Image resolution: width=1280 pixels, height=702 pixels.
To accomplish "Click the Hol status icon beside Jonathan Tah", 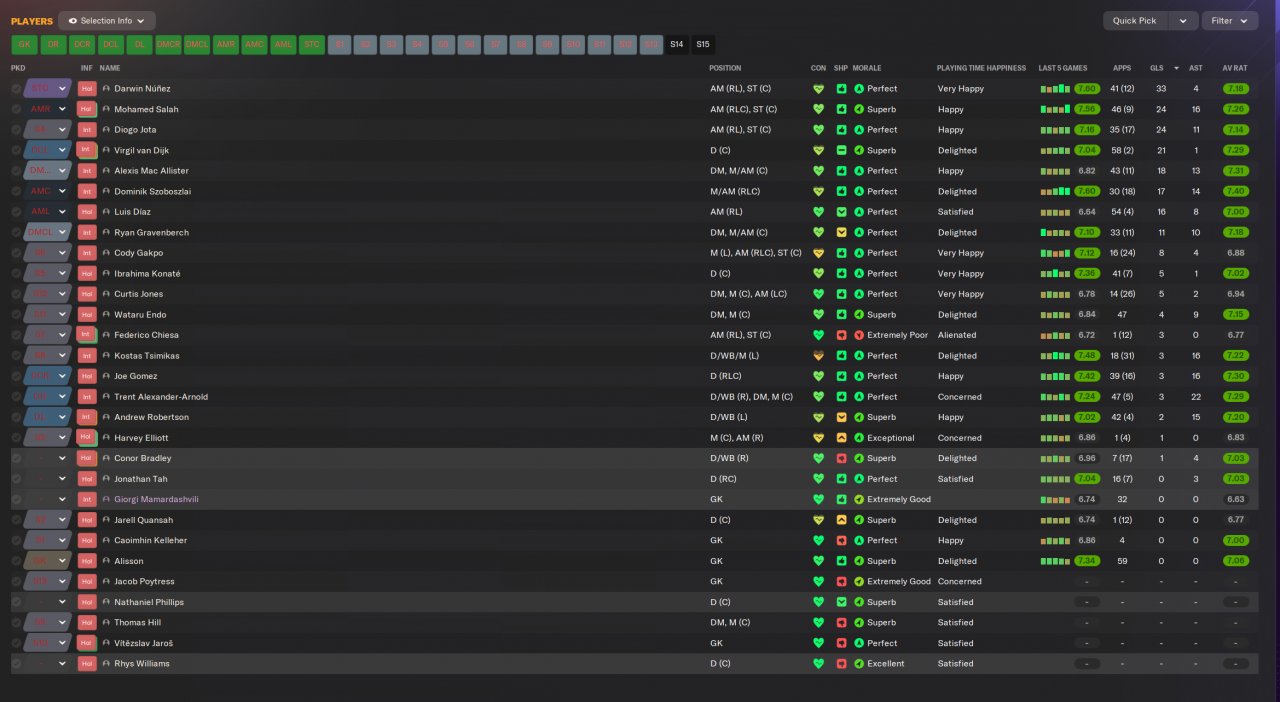I will pyautogui.click(x=87, y=479).
